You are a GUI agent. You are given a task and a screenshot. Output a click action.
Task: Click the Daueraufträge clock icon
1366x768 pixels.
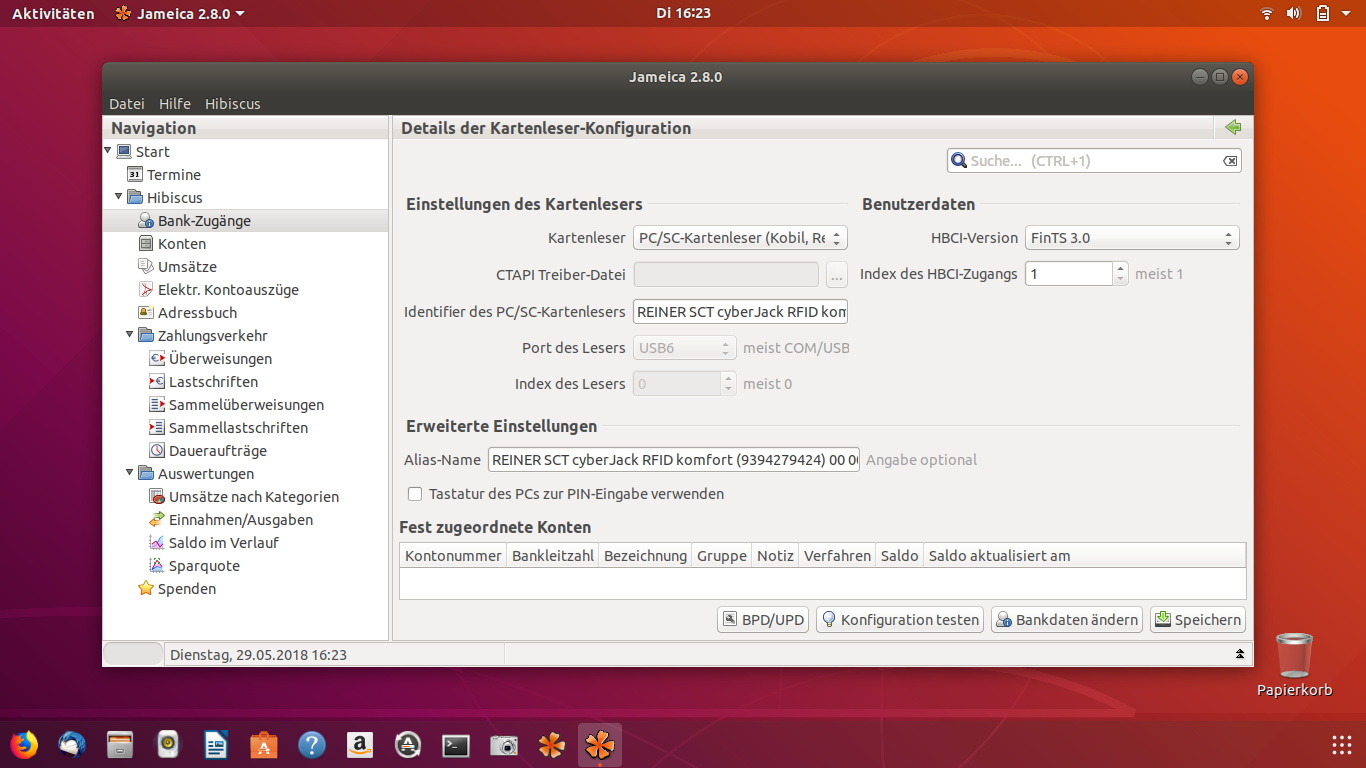point(157,451)
